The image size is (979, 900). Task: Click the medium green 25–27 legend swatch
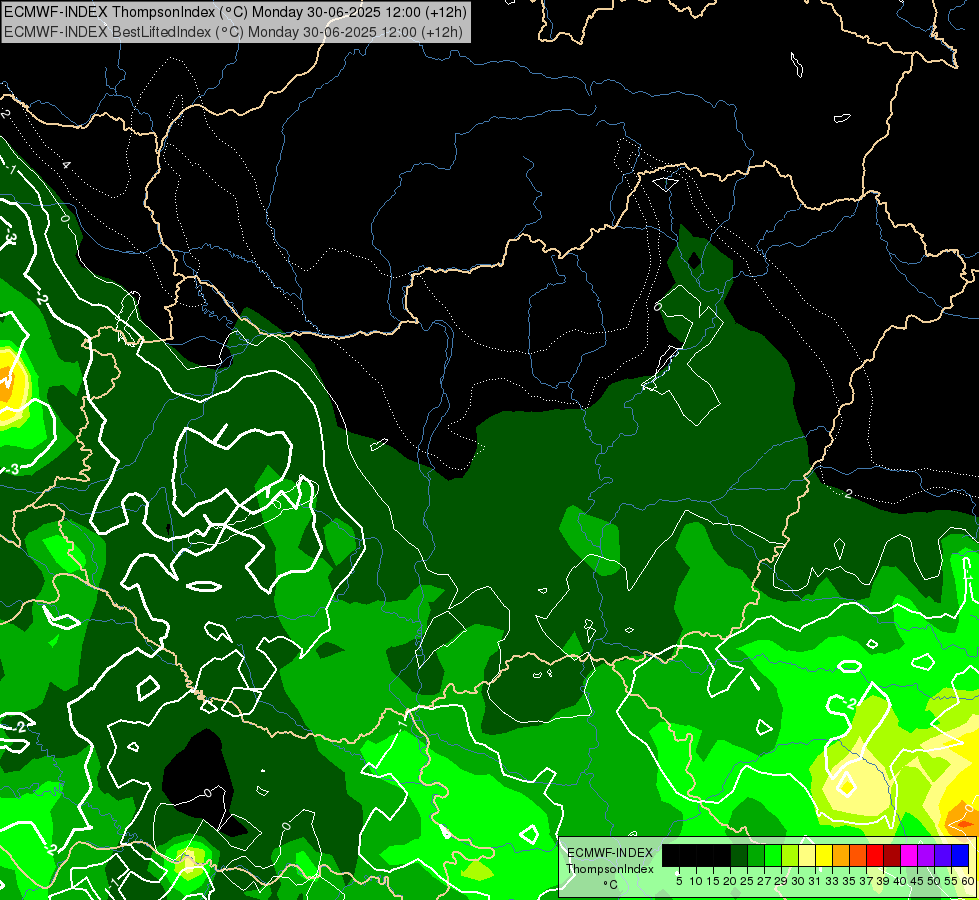[756, 855]
